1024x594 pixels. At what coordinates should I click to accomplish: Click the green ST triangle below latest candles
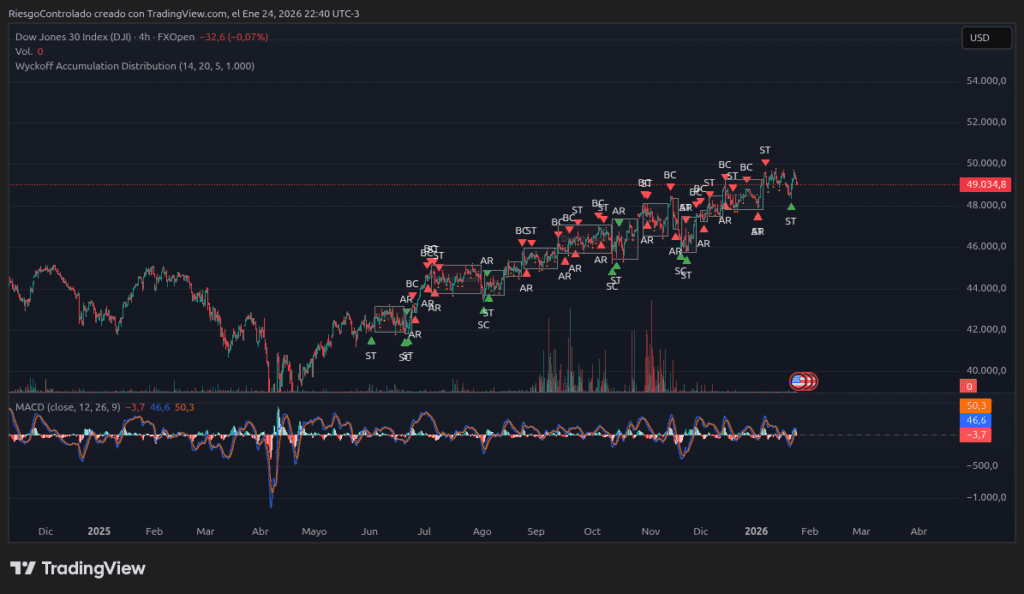click(x=791, y=207)
